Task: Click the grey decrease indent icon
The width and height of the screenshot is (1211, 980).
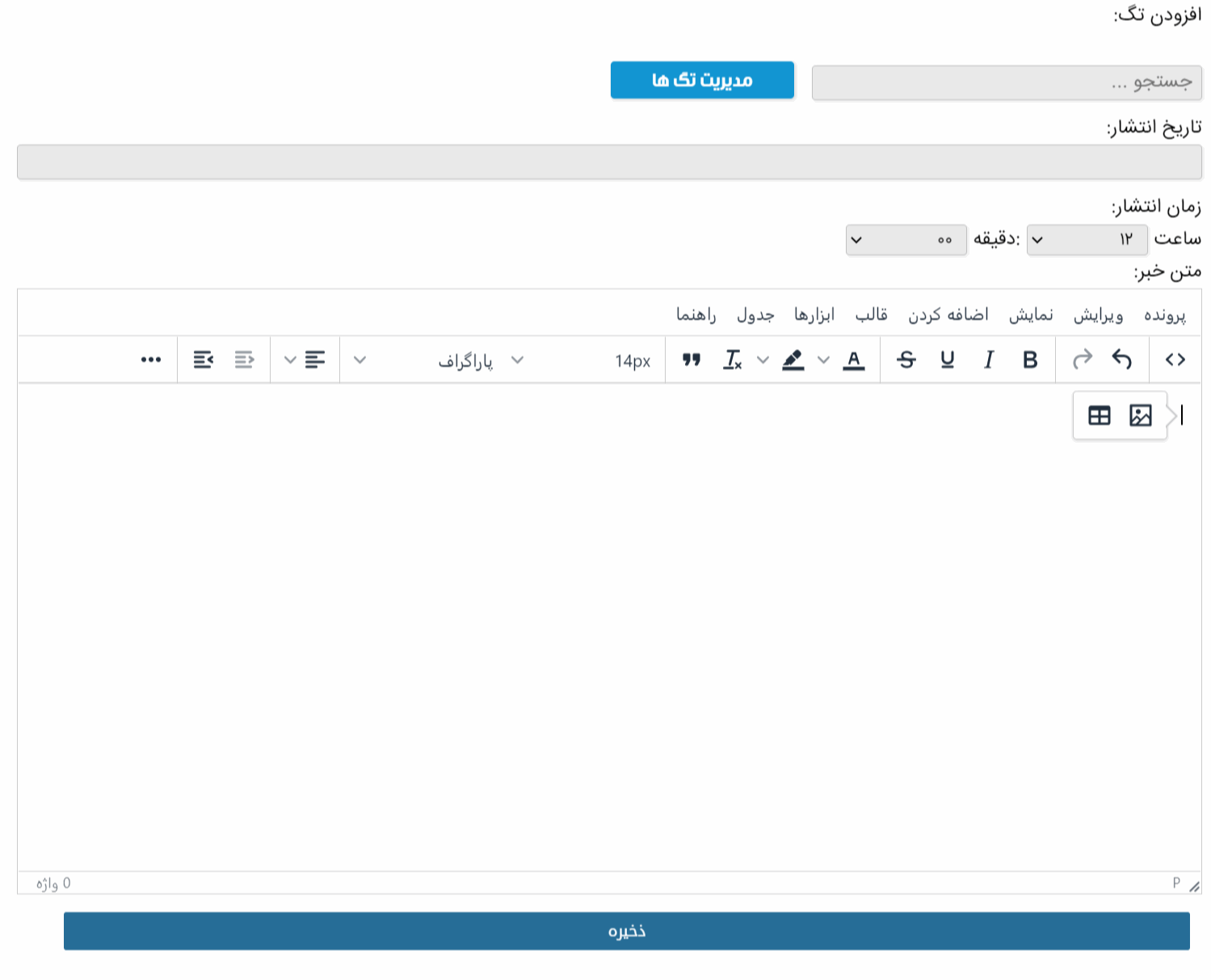Action: 244,360
